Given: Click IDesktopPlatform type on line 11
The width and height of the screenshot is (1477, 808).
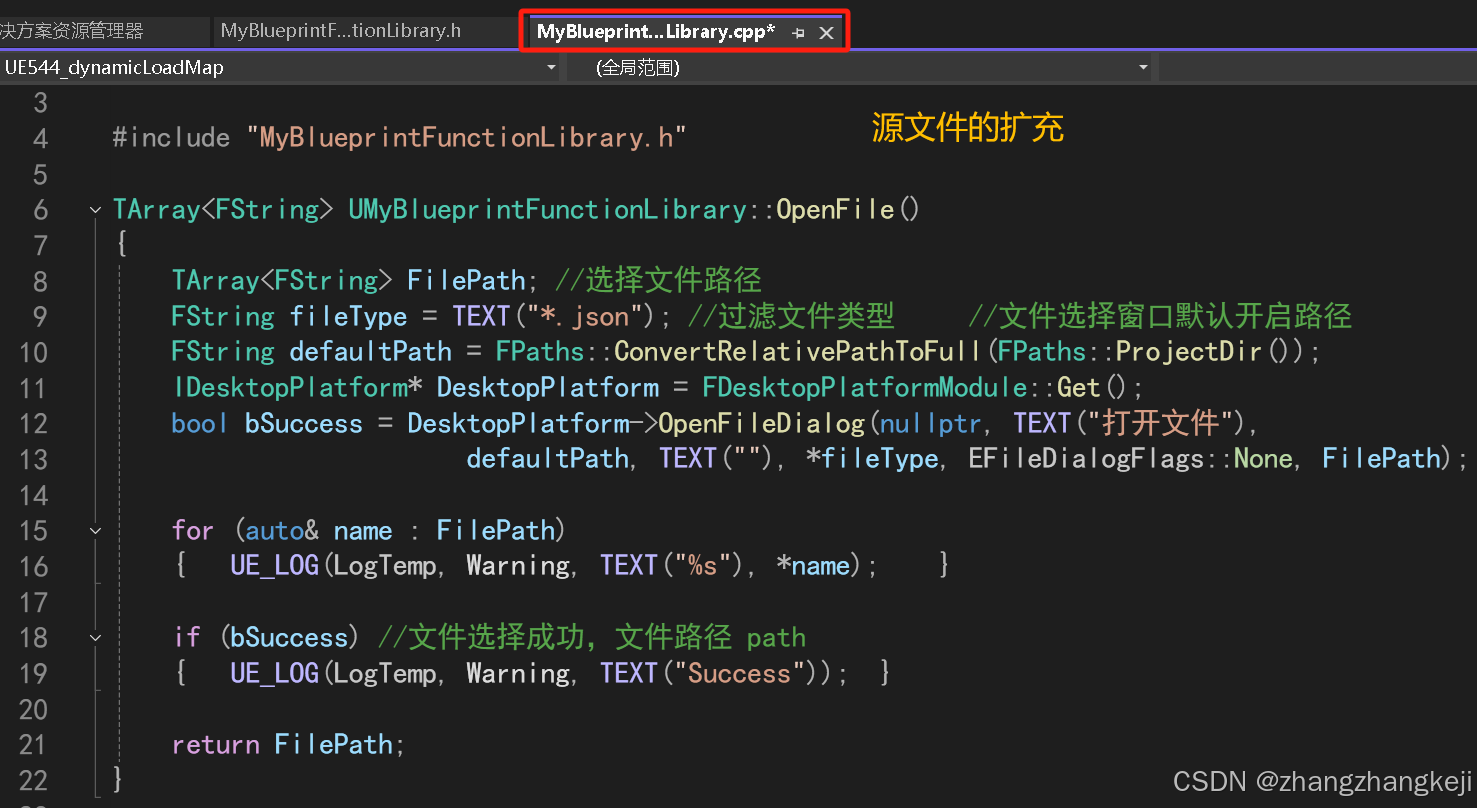Looking at the screenshot, I should tap(290, 388).
